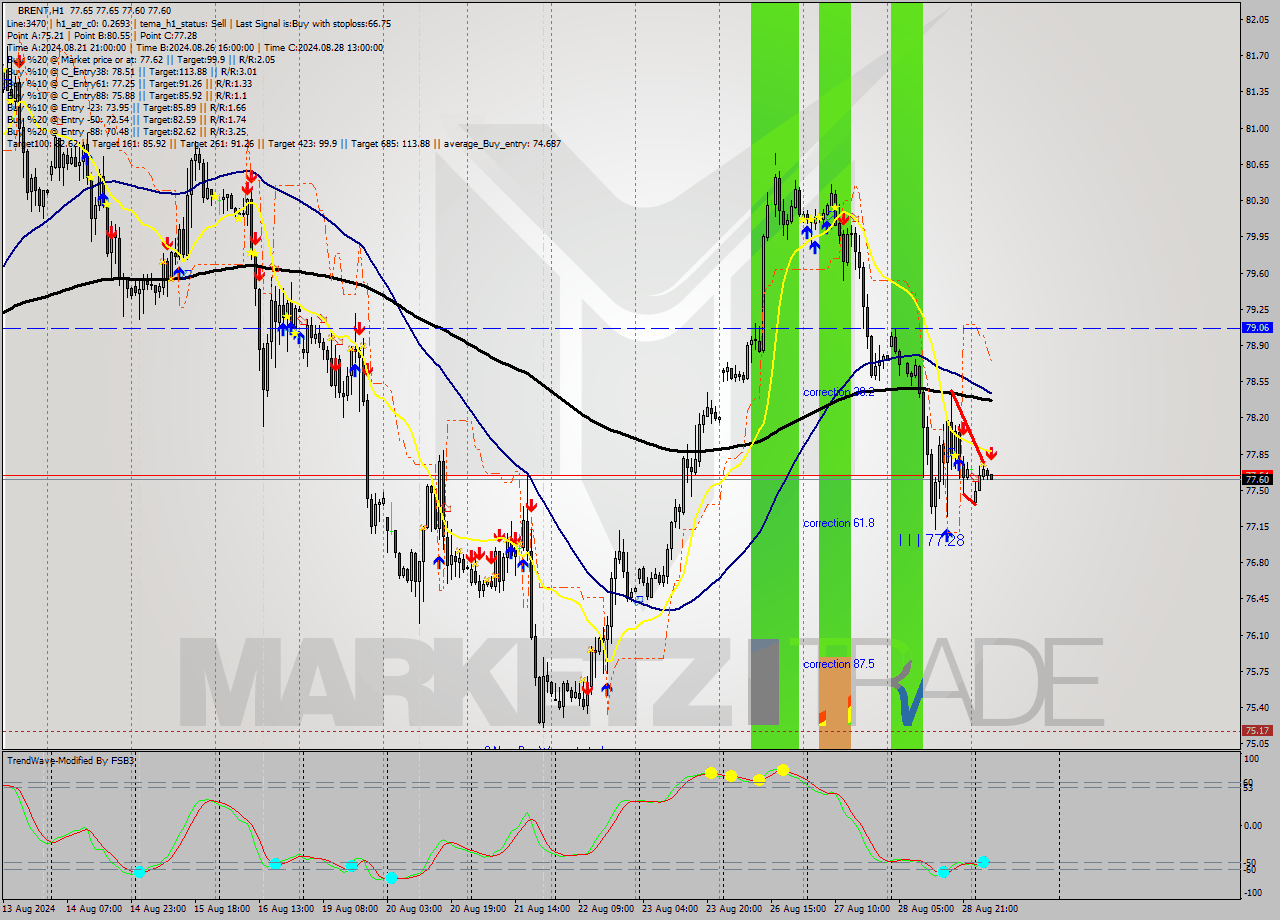Select 'Time A:2024.08.21 21:00:00' text

point(66,47)
